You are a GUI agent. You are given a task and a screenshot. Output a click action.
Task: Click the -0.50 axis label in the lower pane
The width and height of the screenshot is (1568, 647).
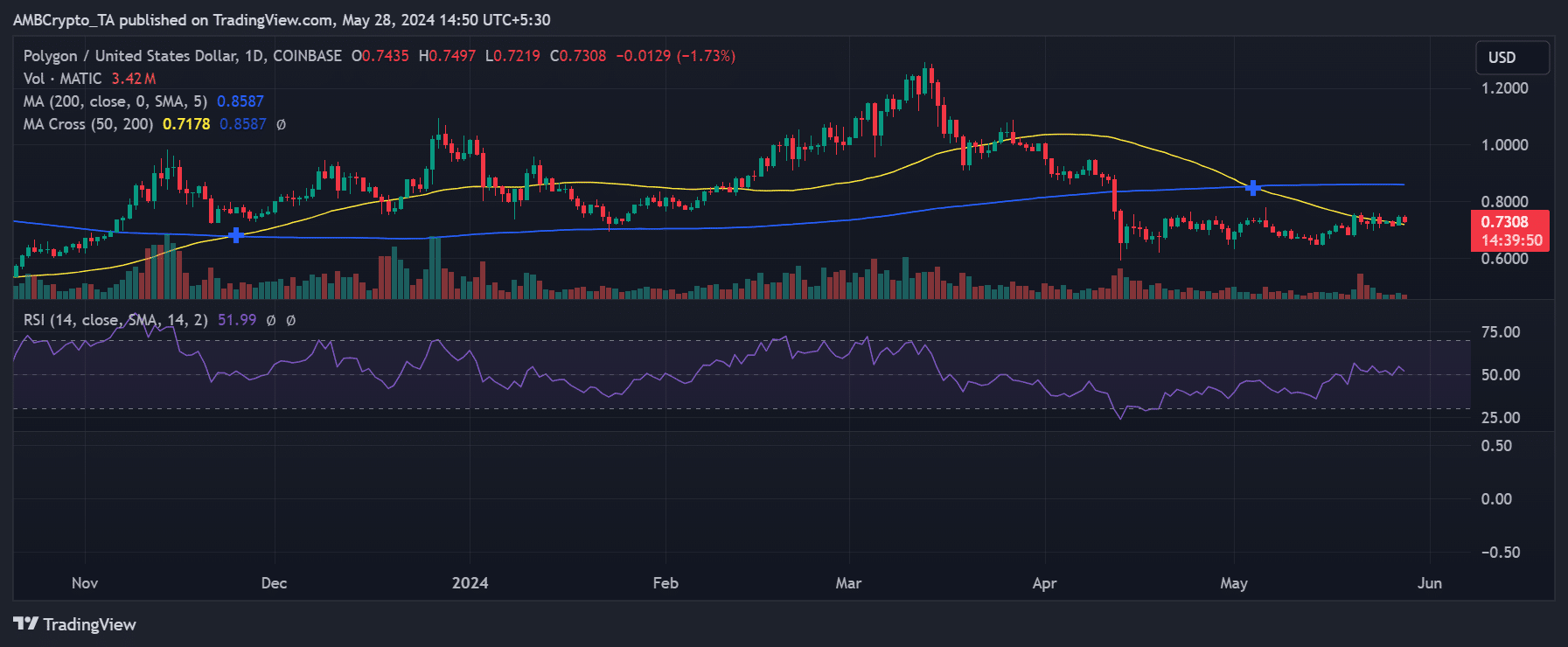coord(1501,553)
